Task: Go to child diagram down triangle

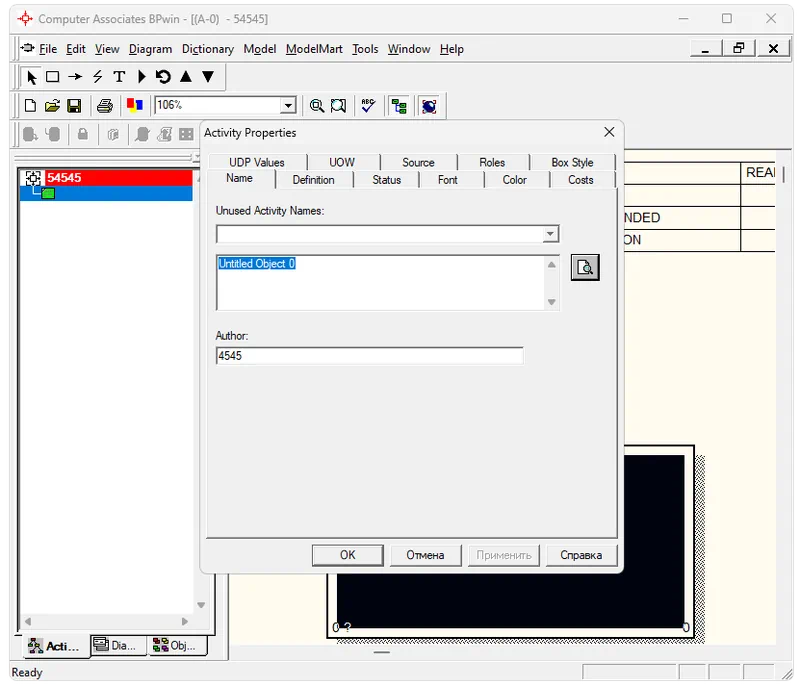Action: tap(208, 77)
